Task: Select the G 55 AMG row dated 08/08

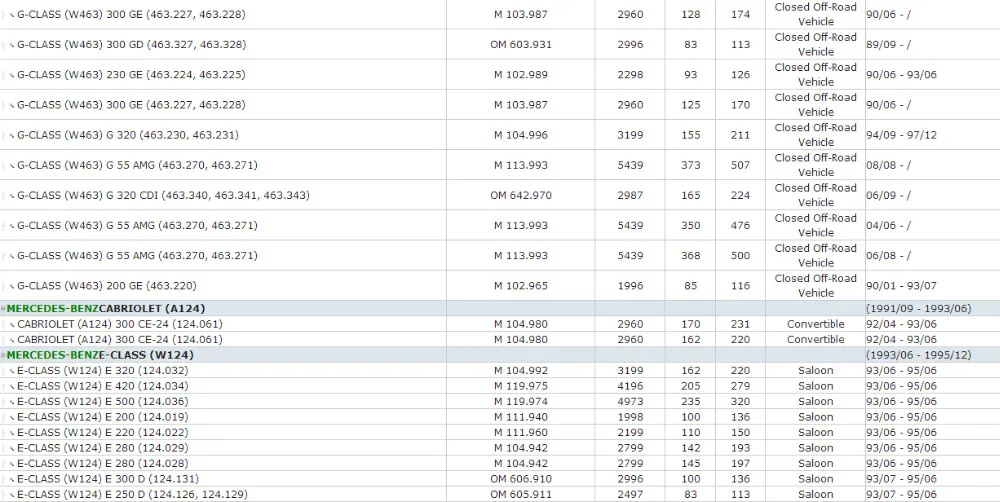Action: point(137,165)
